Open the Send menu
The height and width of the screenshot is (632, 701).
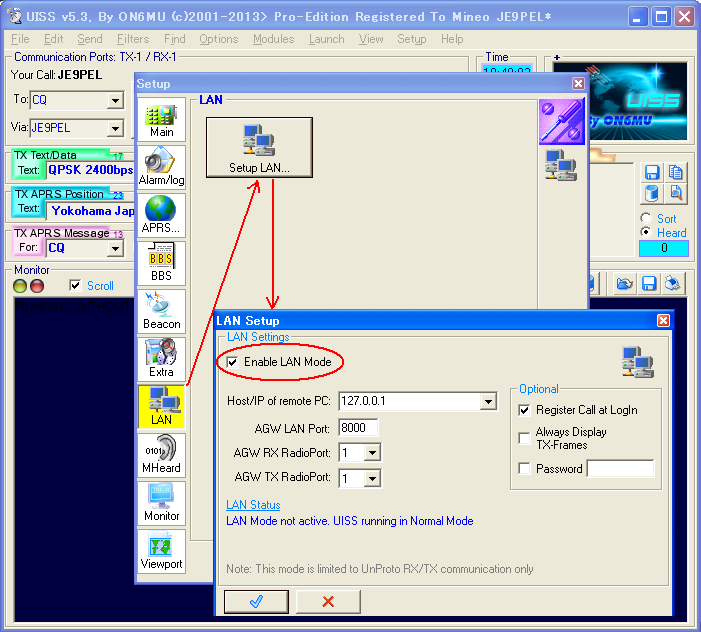[90, 39]
